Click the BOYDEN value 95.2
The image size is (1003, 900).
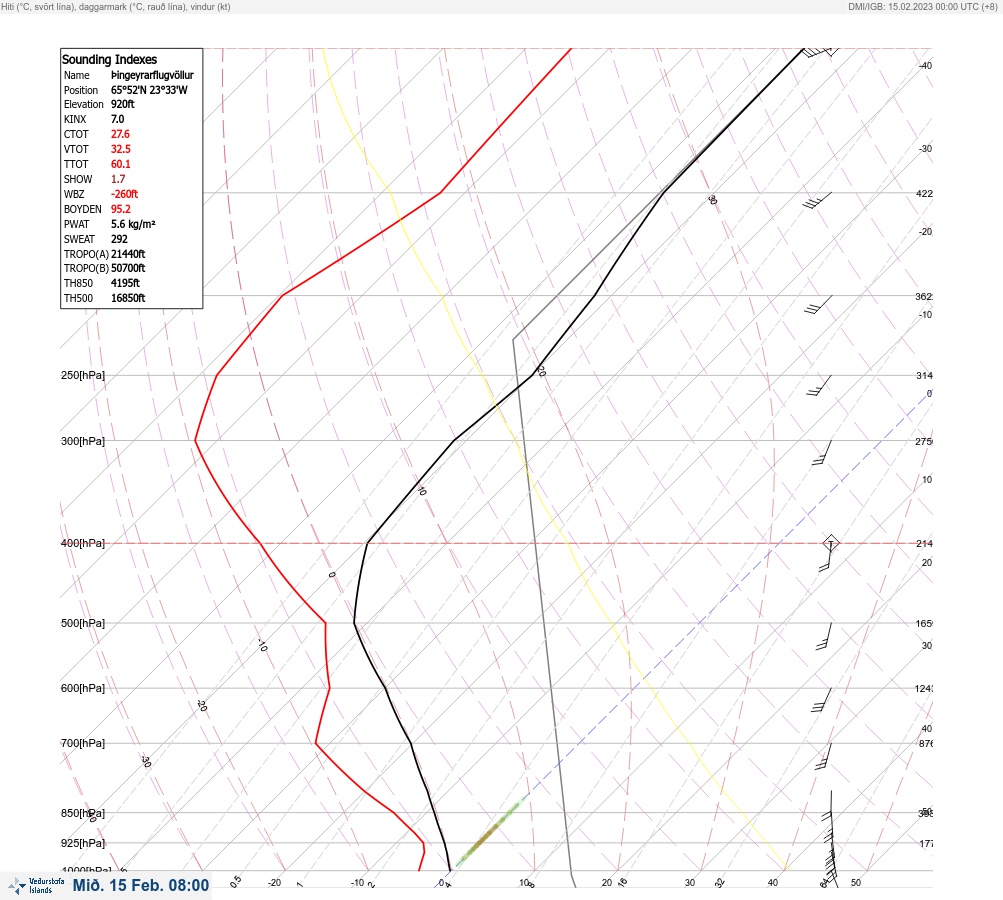click(x=121, y=209)
